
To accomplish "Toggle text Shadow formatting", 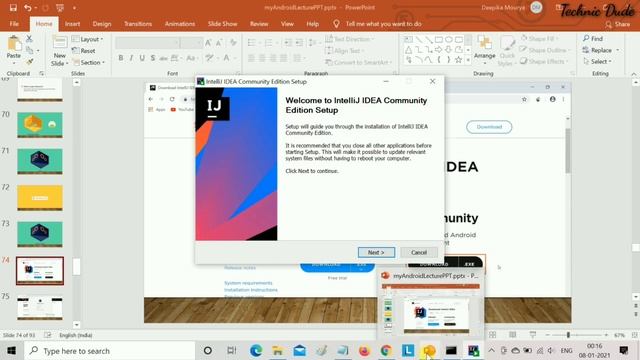I will [152, 58].
